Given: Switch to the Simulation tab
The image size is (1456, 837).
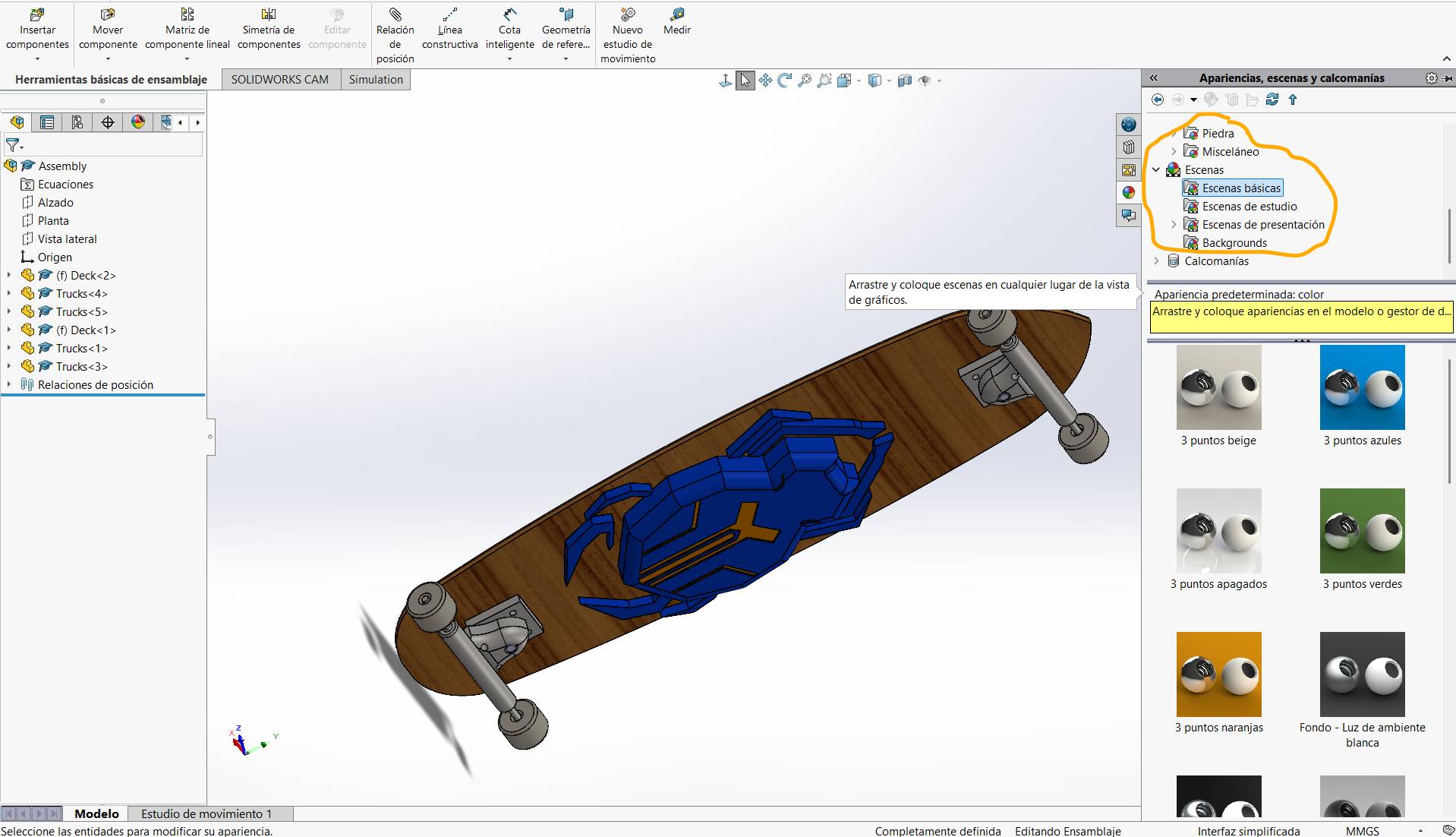Looking at the screenshot, I should pyautogui.click(x=375, y=79).
